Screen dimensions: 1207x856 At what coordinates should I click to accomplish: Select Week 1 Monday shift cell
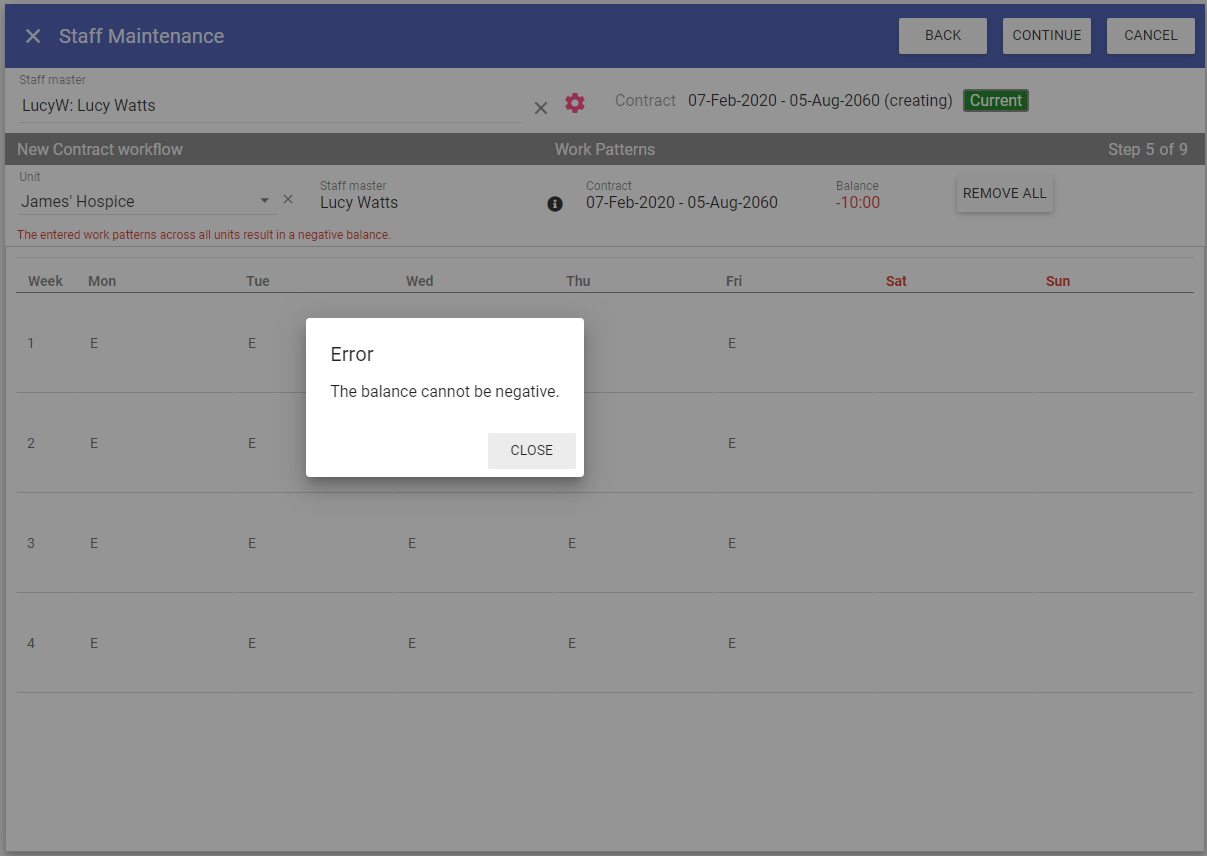94,343
